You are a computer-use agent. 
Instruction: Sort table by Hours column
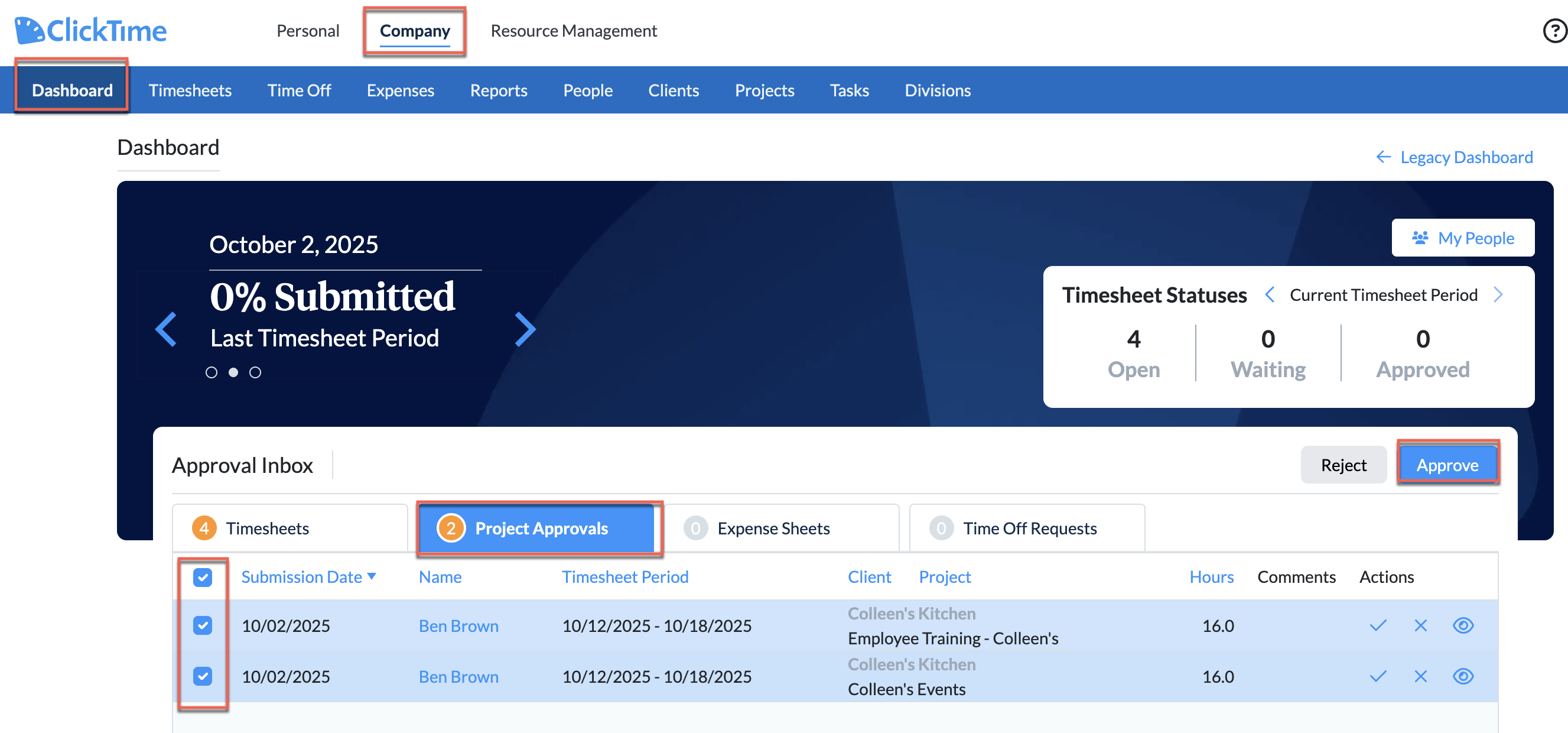pos(1211,576)
